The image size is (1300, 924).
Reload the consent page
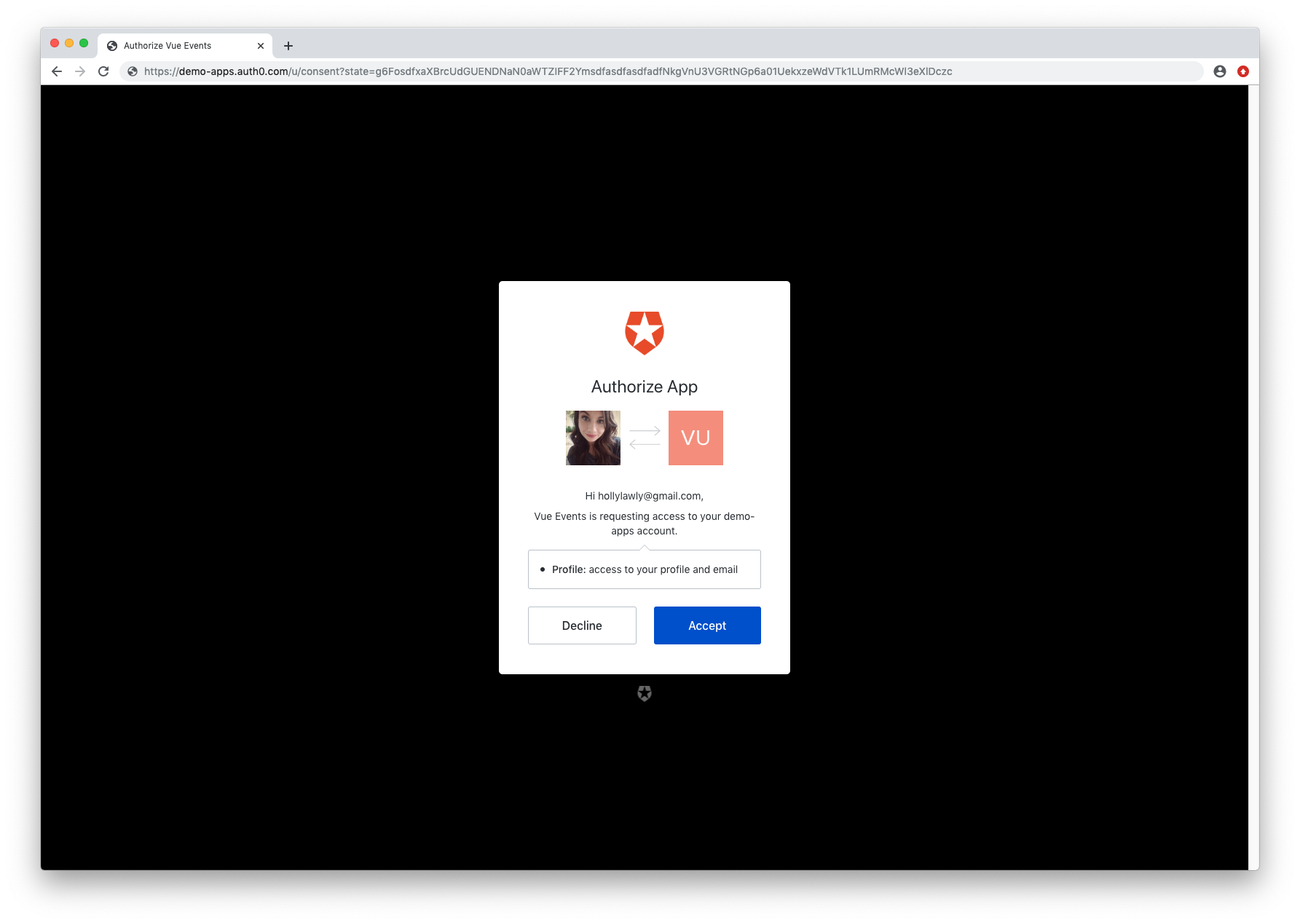[x=103, y=71]
